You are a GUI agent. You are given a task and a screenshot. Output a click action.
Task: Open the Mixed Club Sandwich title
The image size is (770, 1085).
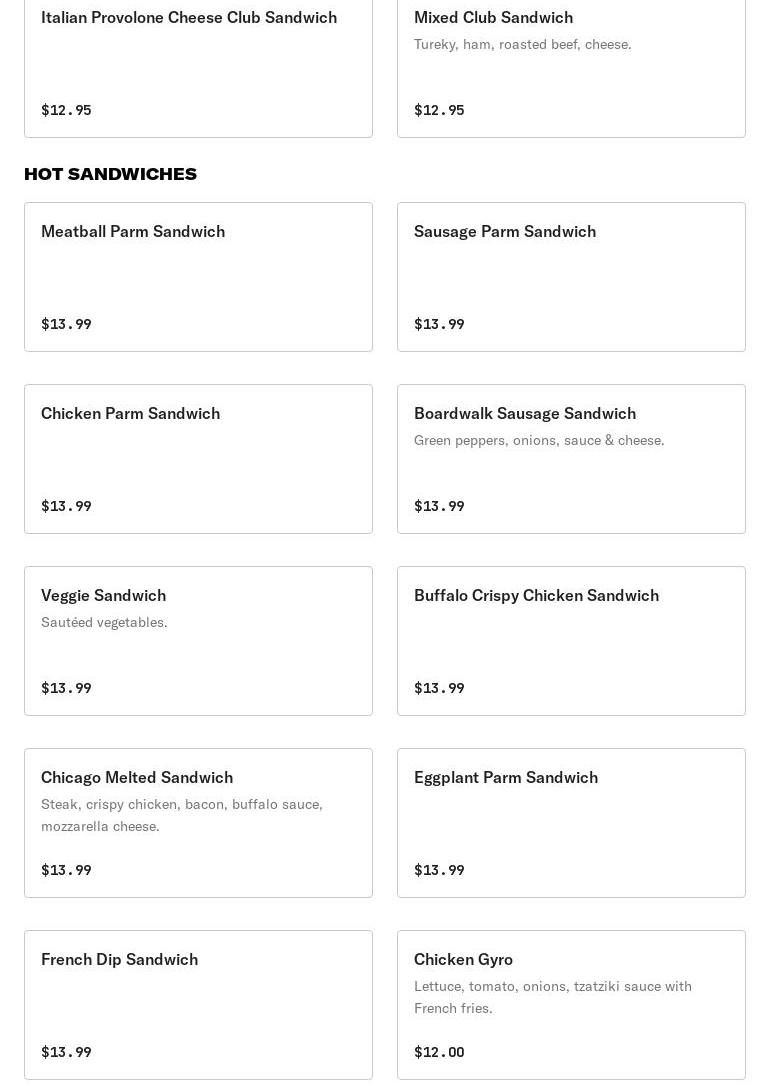pyautogui.click(x=493, y=18)
